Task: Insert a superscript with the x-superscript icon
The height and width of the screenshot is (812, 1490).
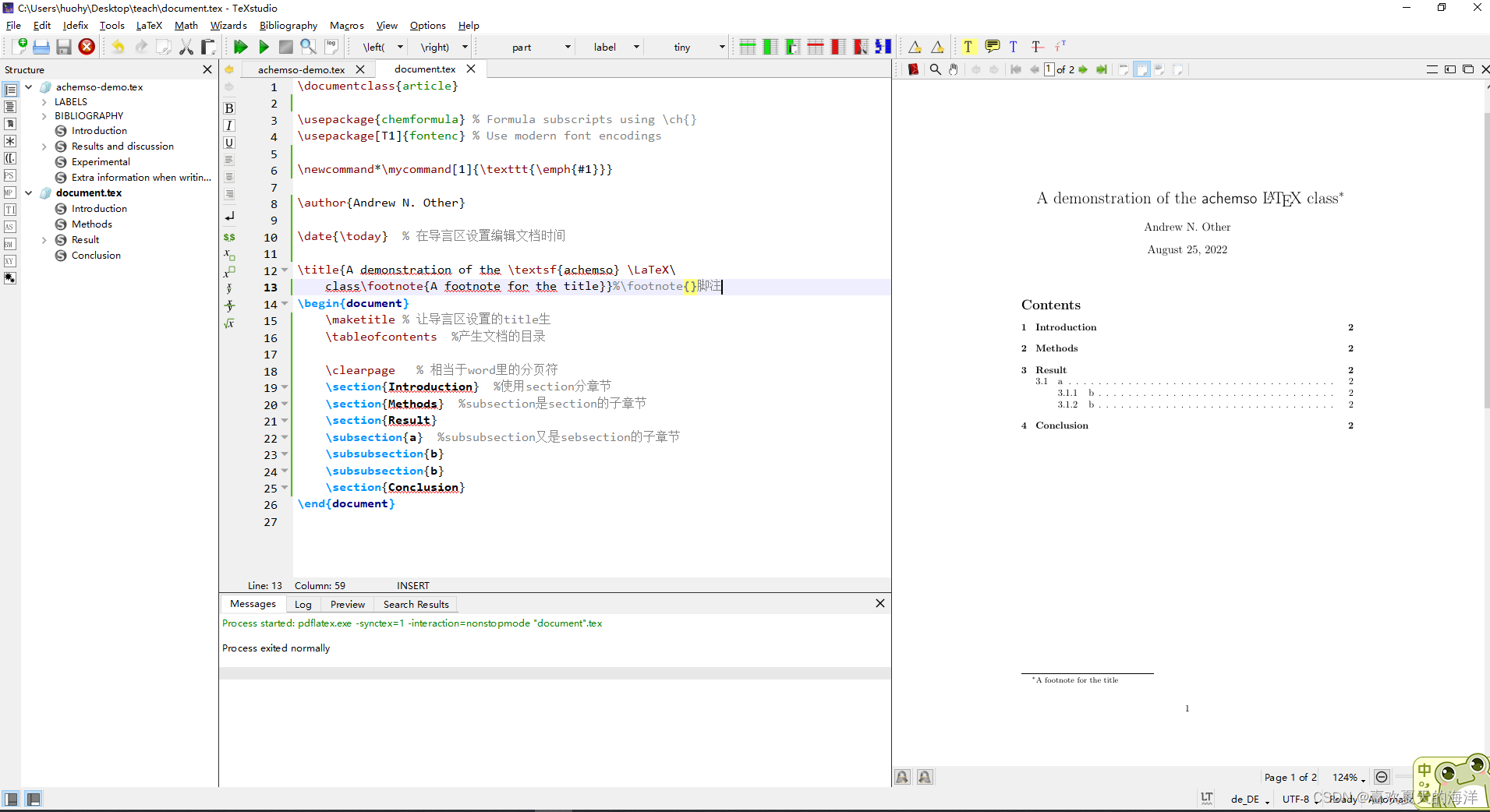Action: pos(229,271)
